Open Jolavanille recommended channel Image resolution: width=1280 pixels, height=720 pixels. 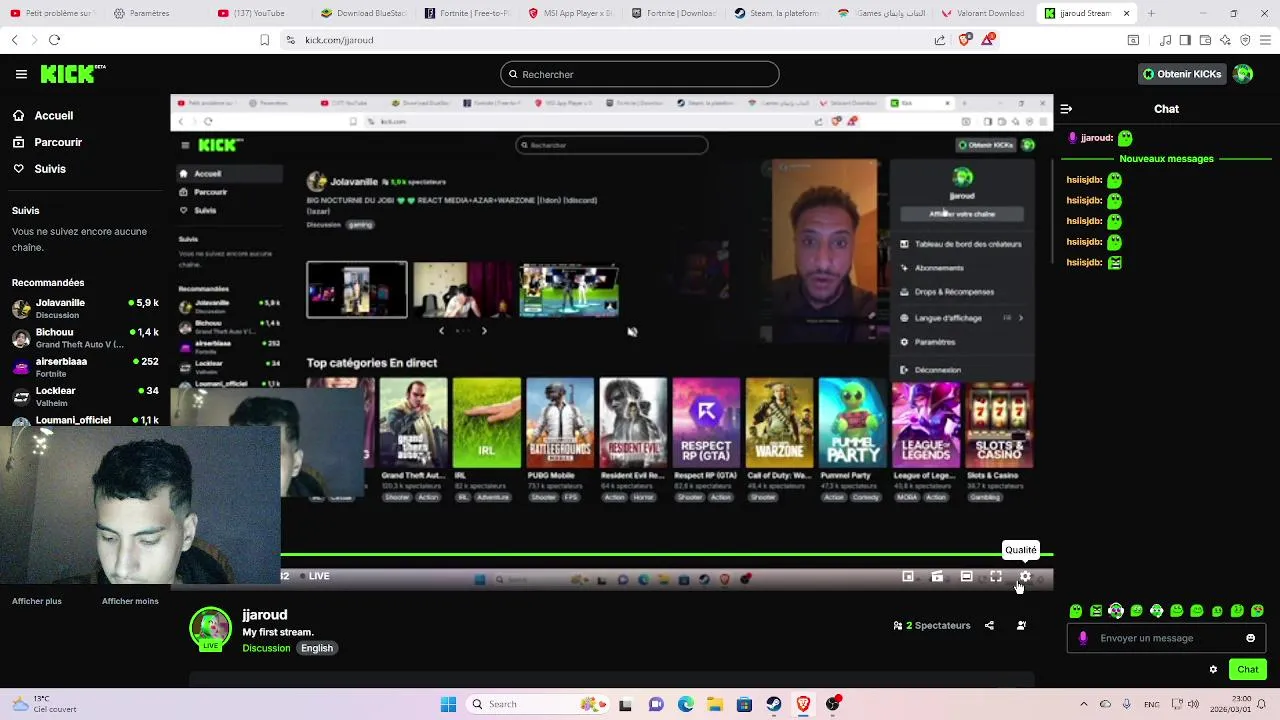click(85, 309)
